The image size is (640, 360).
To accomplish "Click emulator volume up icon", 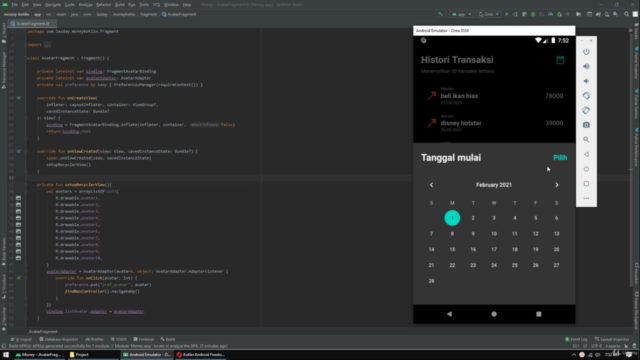I will pyautogui.click(x=586, y=67).
